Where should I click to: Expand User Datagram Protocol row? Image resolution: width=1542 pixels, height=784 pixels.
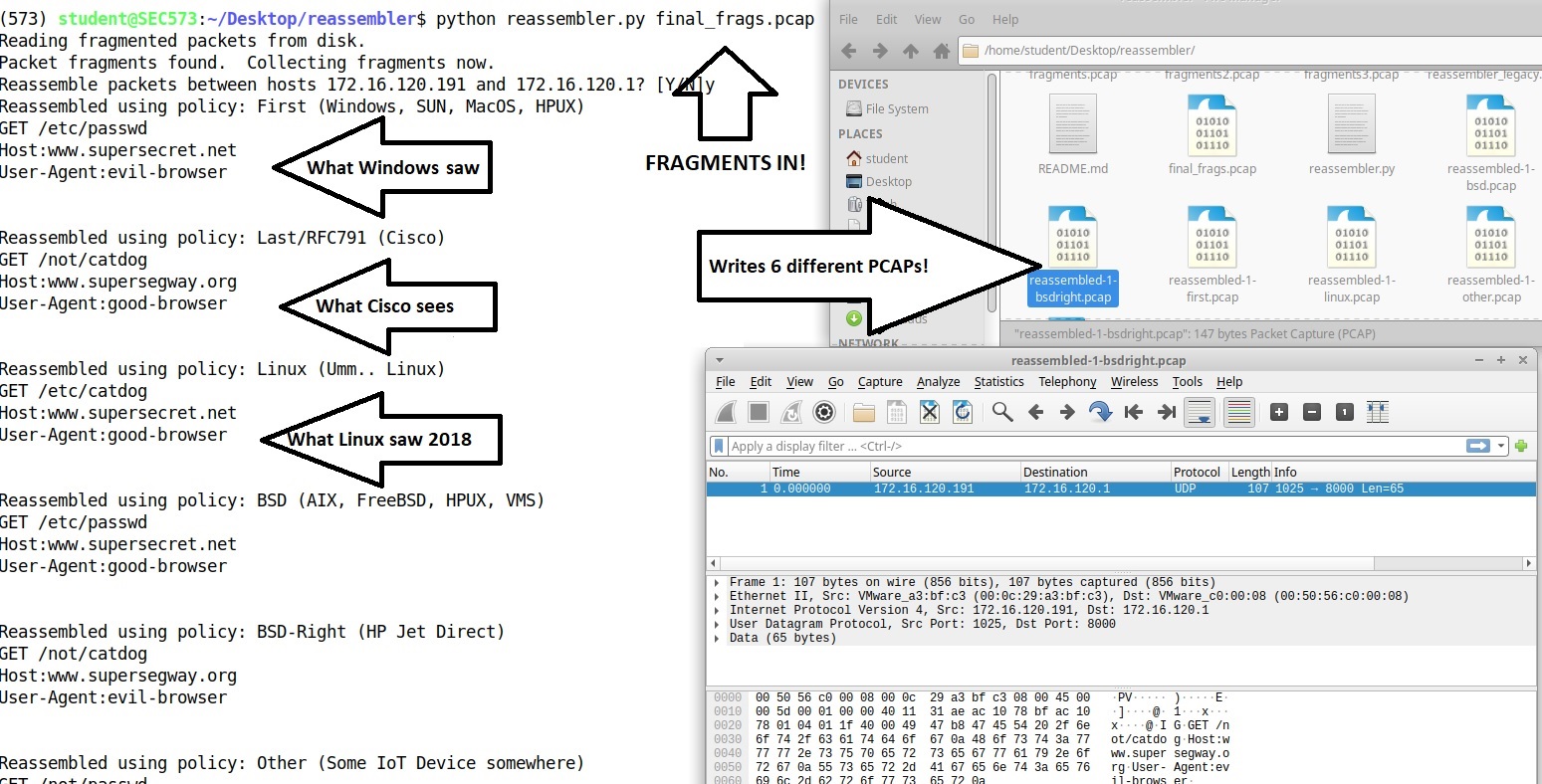tap(717, 624)
